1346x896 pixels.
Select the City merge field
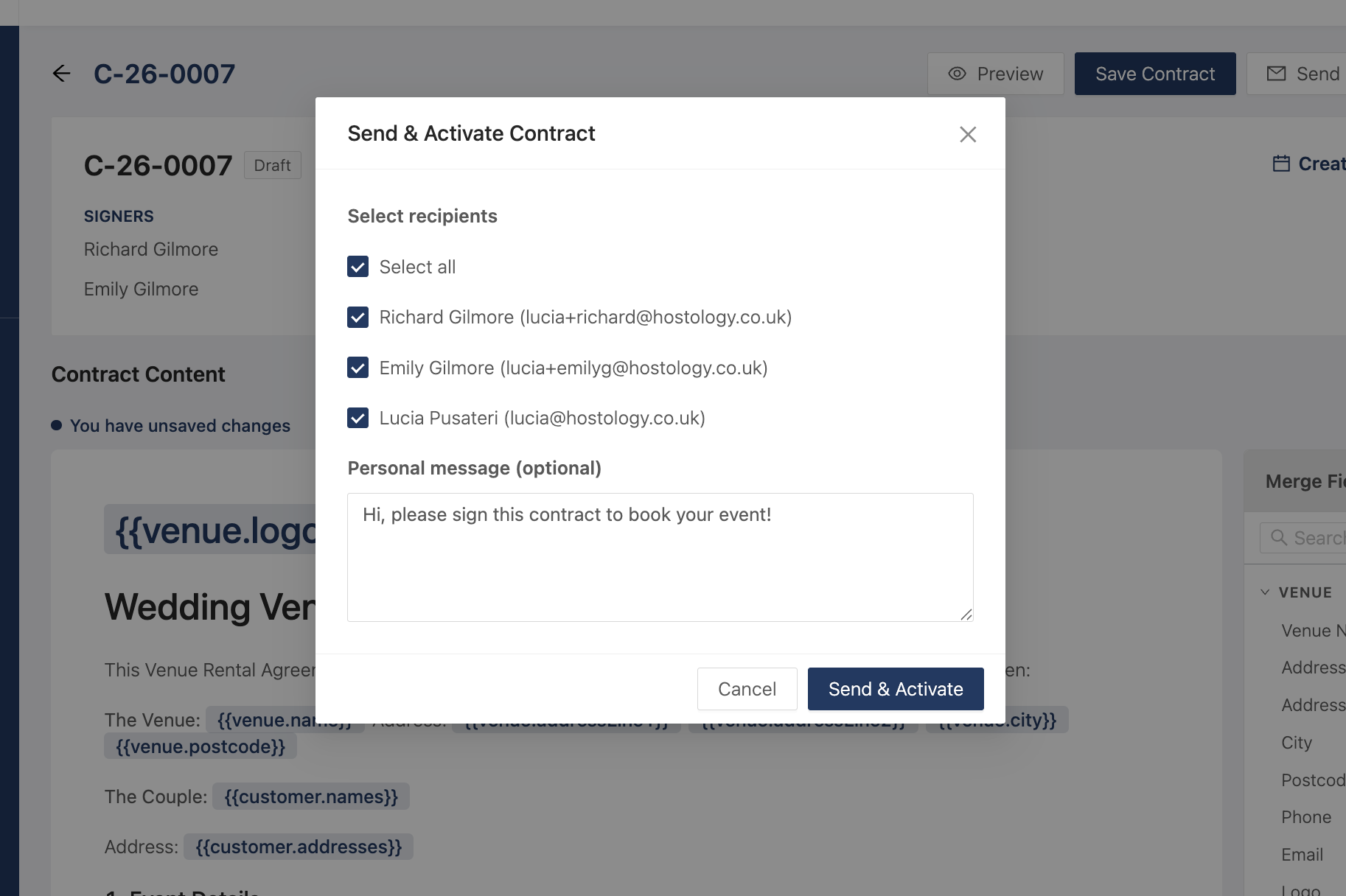click(x=1297, y=743)
